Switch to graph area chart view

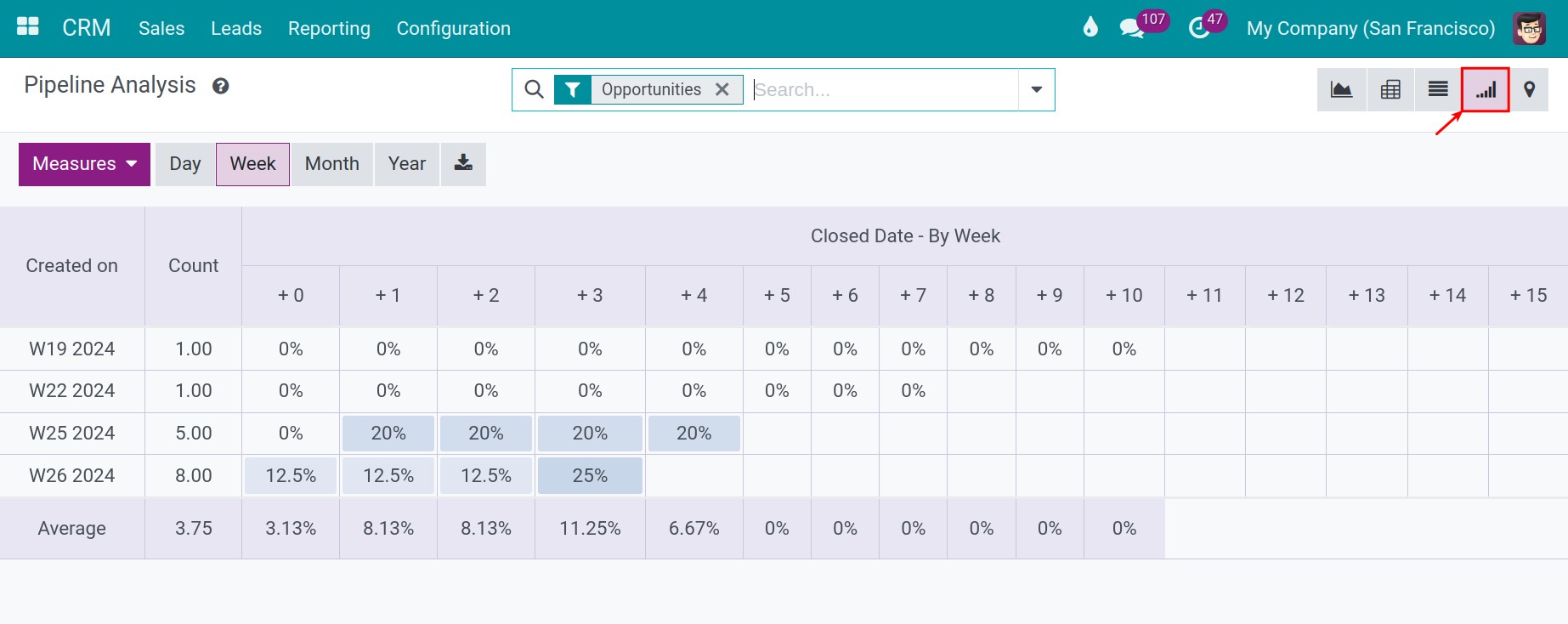pos(1341,89)
